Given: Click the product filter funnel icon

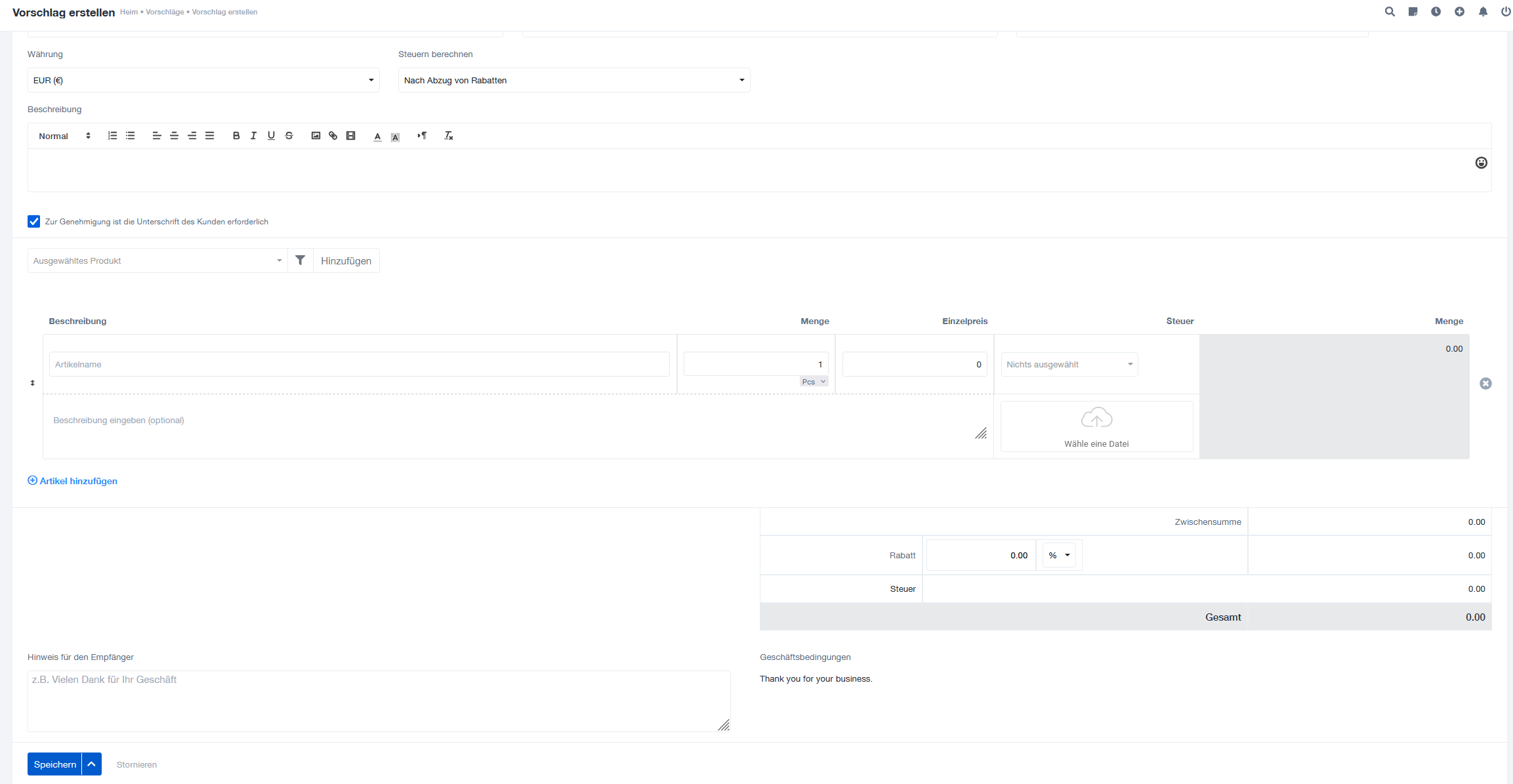Looking at the screenshot, I should click(x=300, y=260).
